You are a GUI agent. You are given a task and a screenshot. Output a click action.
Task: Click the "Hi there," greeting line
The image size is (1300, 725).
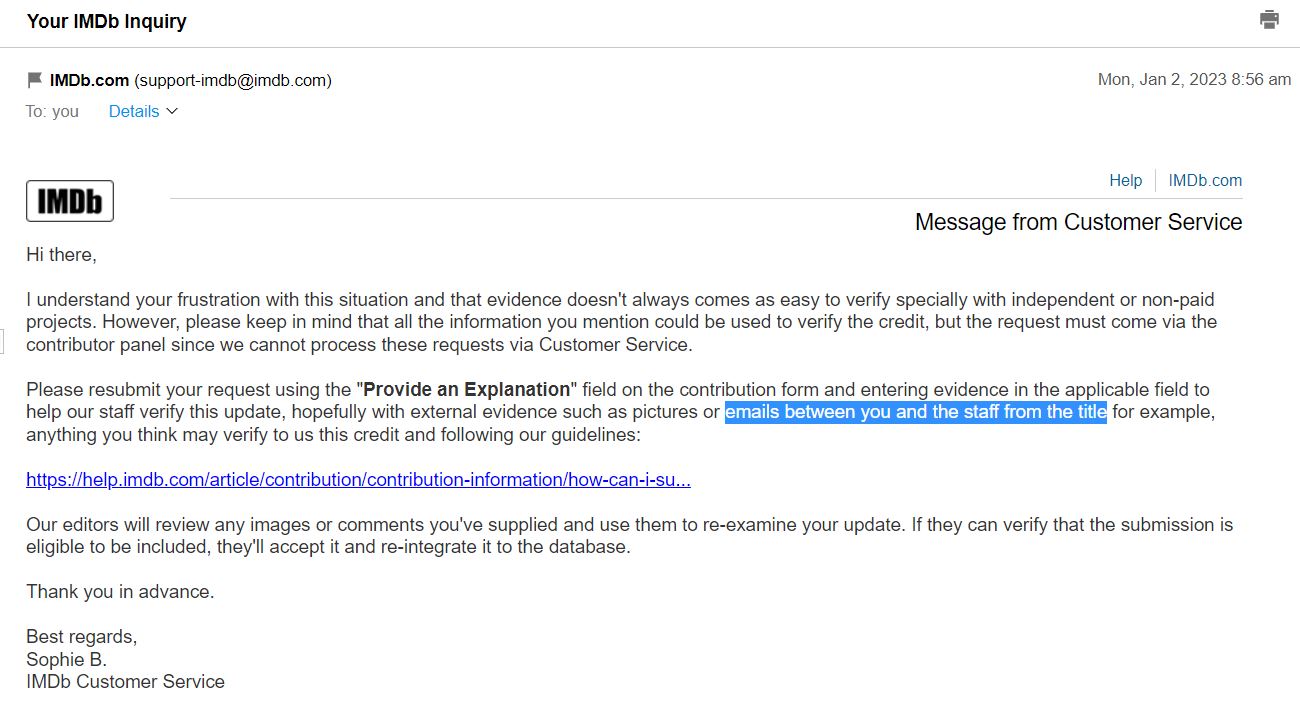pyautogui.click(x=61, y=255)
